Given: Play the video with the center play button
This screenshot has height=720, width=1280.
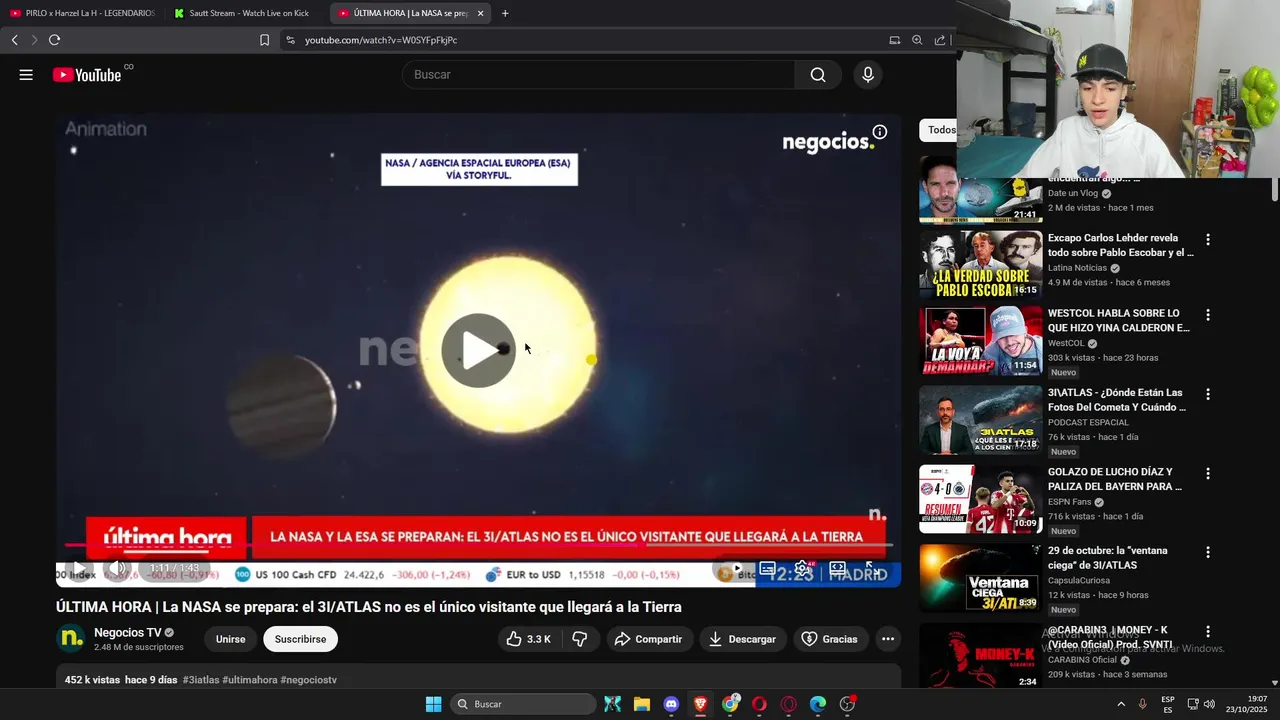Looking at the screenshot, I should [478, 350].
